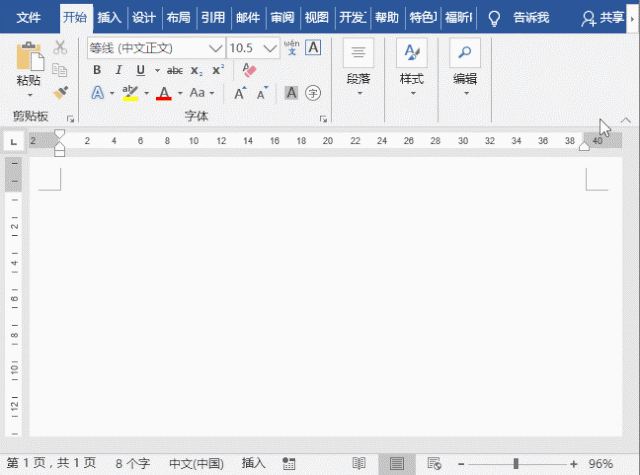Click the word count '8 个字'
This screenshot has width=640, height=475.
(x=133, y=464)
